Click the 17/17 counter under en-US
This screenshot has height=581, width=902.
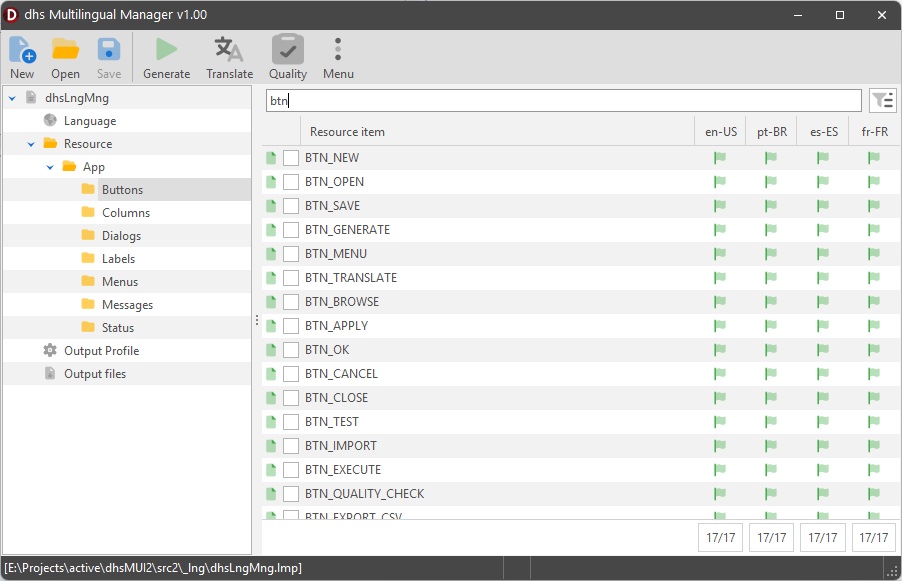(x=720, y=537)
